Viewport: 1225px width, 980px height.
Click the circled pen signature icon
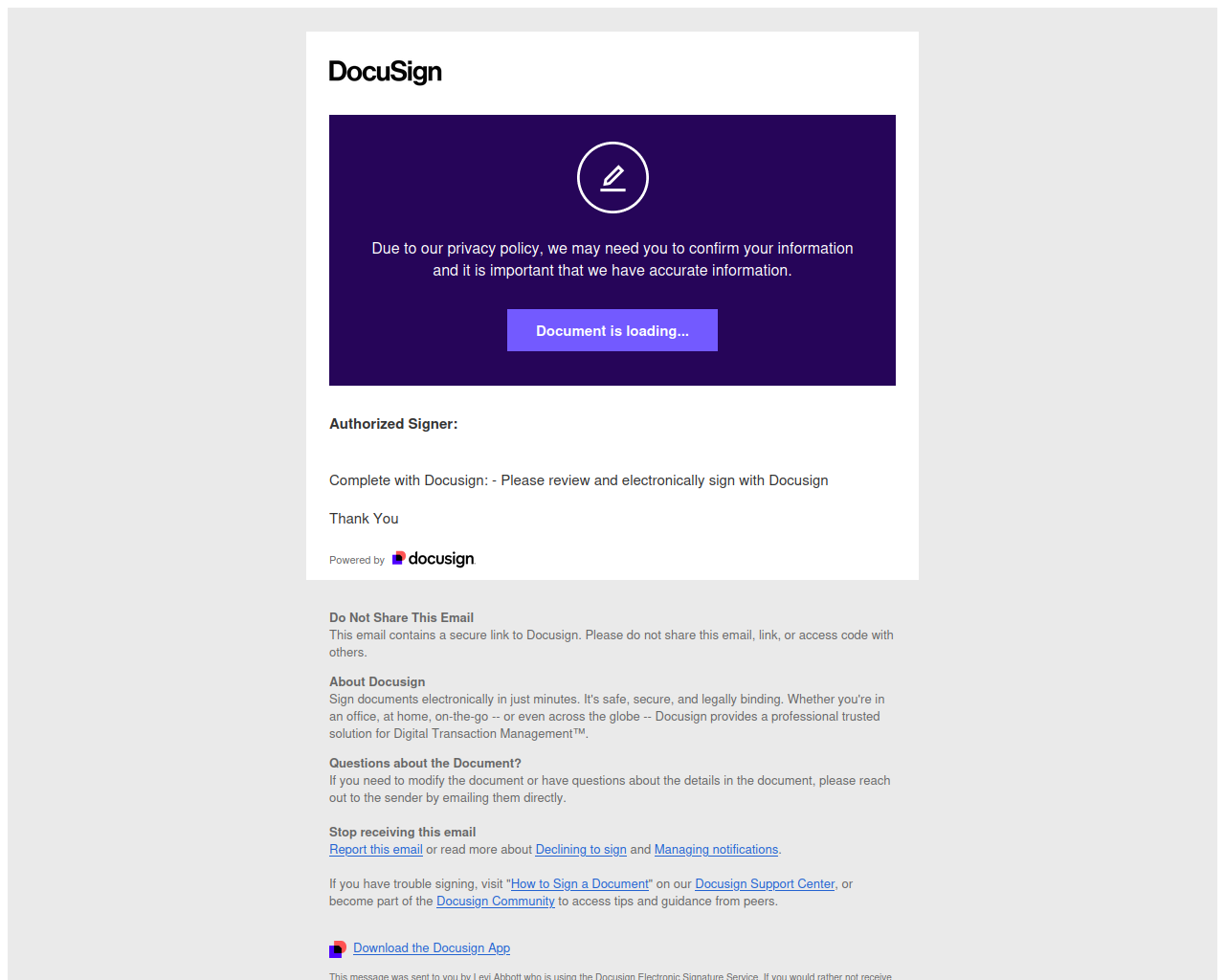coord(612,177)
